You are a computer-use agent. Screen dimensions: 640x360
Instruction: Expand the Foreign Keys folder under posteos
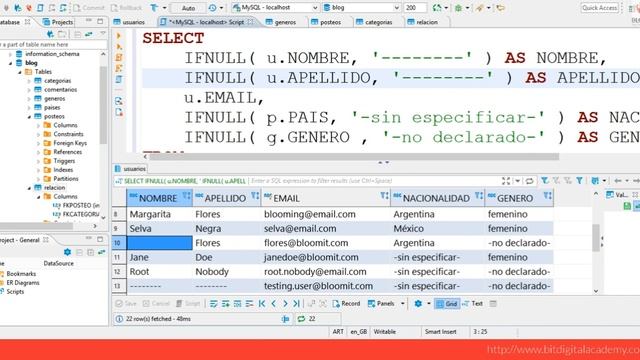click(x=38, y=143)
